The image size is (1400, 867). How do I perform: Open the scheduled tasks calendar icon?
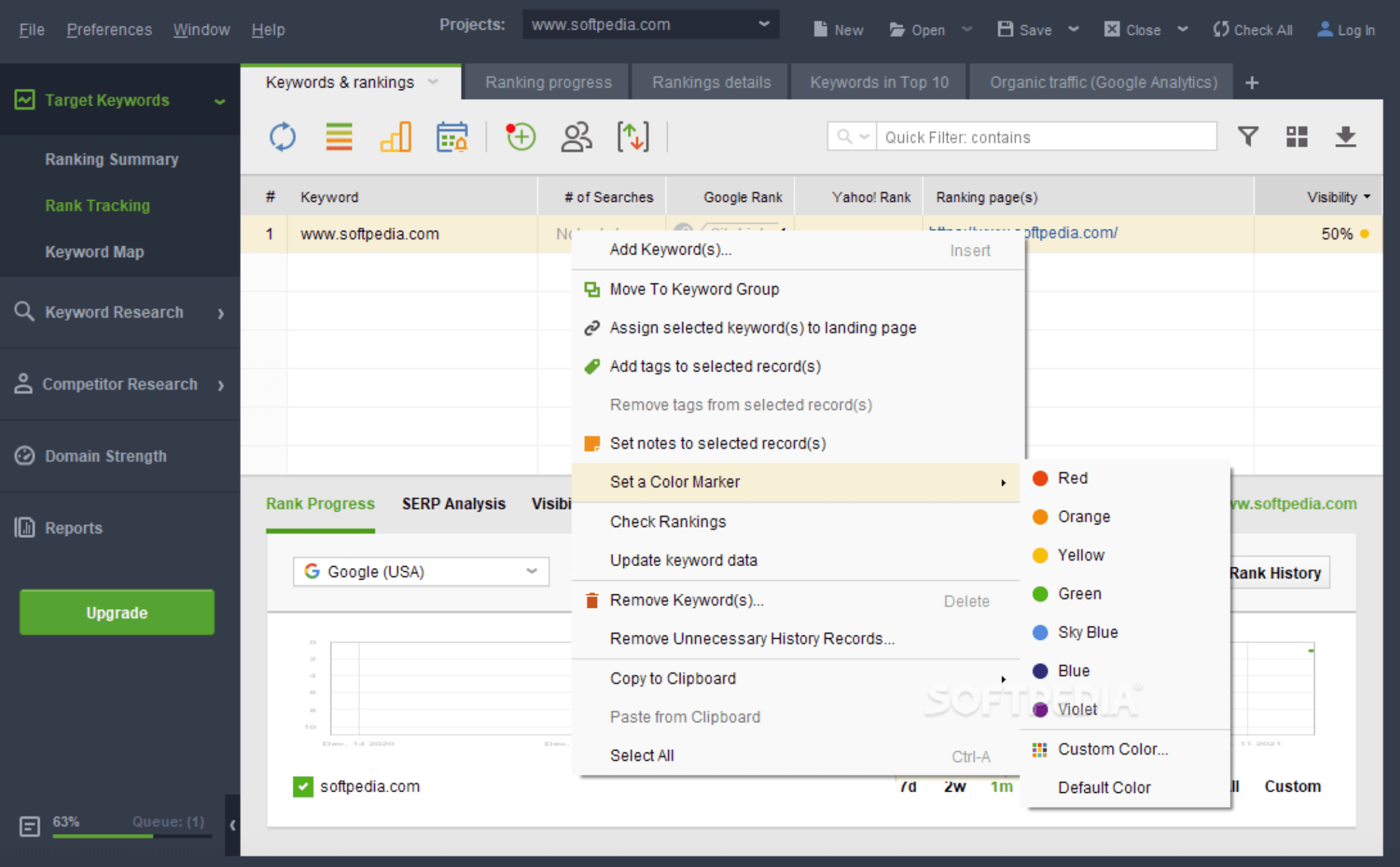[452, 137]
